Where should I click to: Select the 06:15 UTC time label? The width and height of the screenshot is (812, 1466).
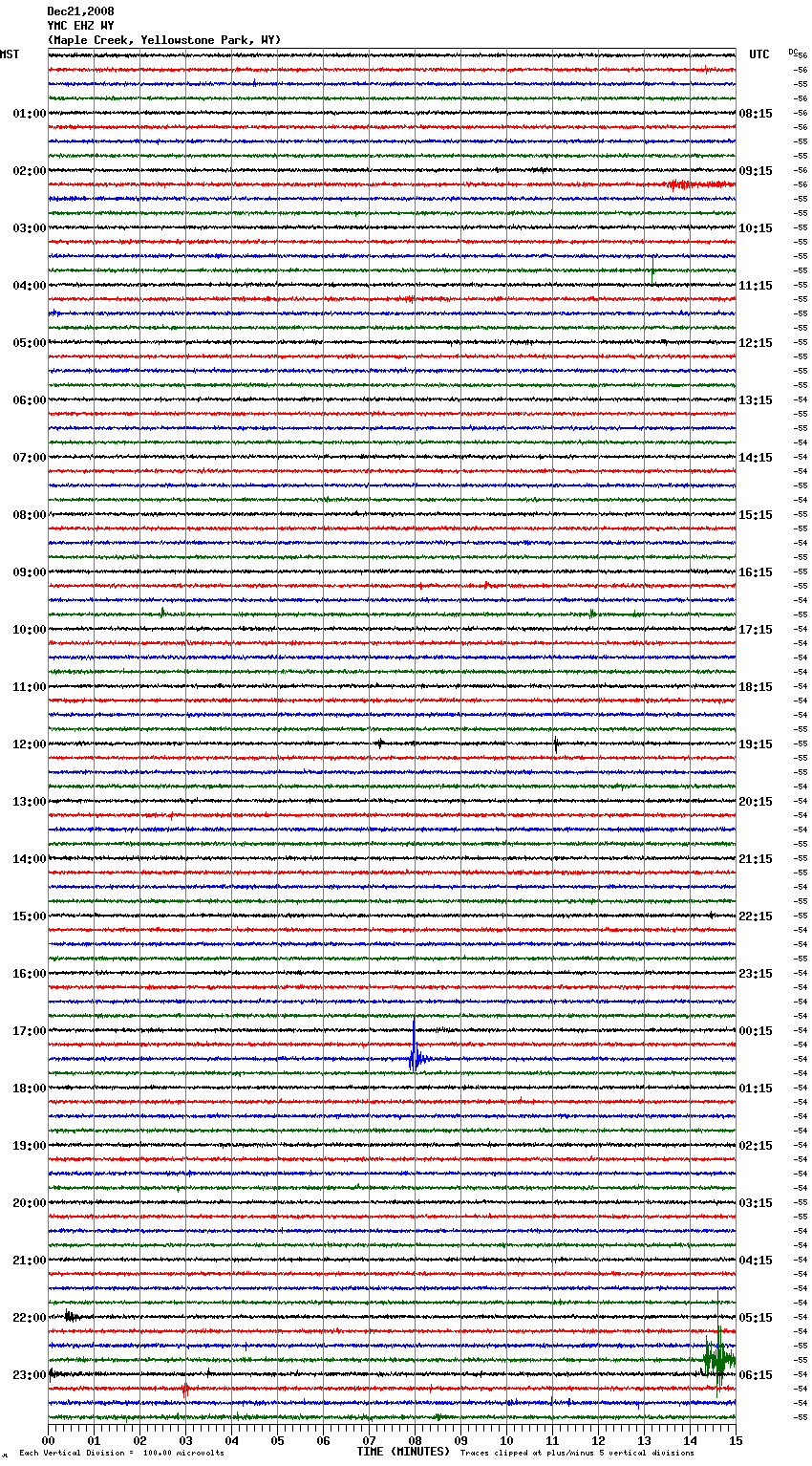(756, 1375)
